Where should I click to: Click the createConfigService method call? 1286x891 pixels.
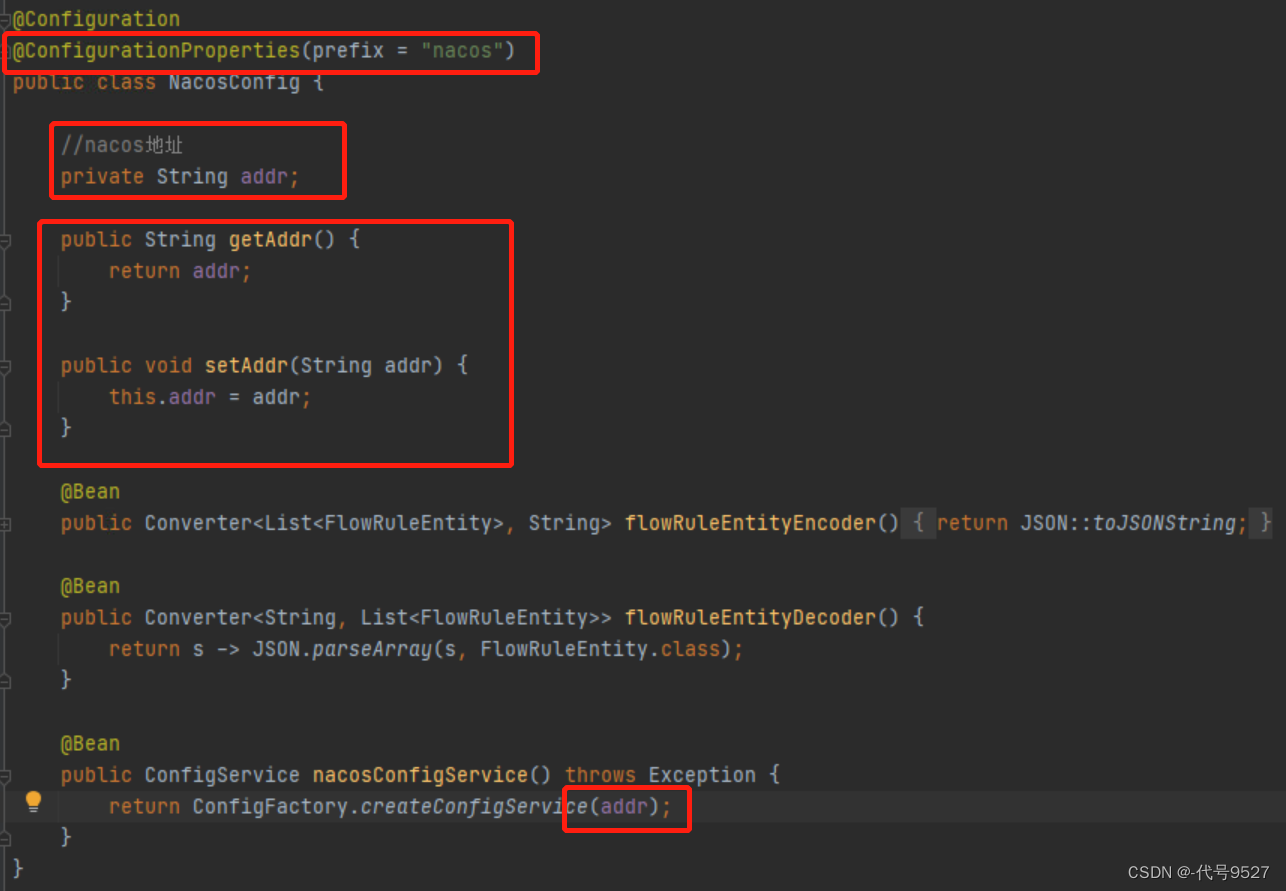click(x=474, y=806)
